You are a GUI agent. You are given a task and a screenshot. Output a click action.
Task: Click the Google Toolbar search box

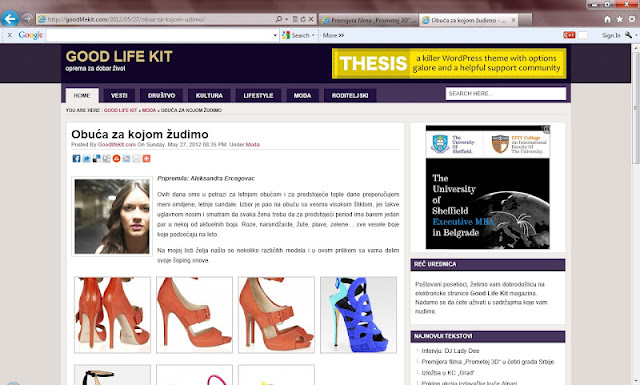point(159,35)
